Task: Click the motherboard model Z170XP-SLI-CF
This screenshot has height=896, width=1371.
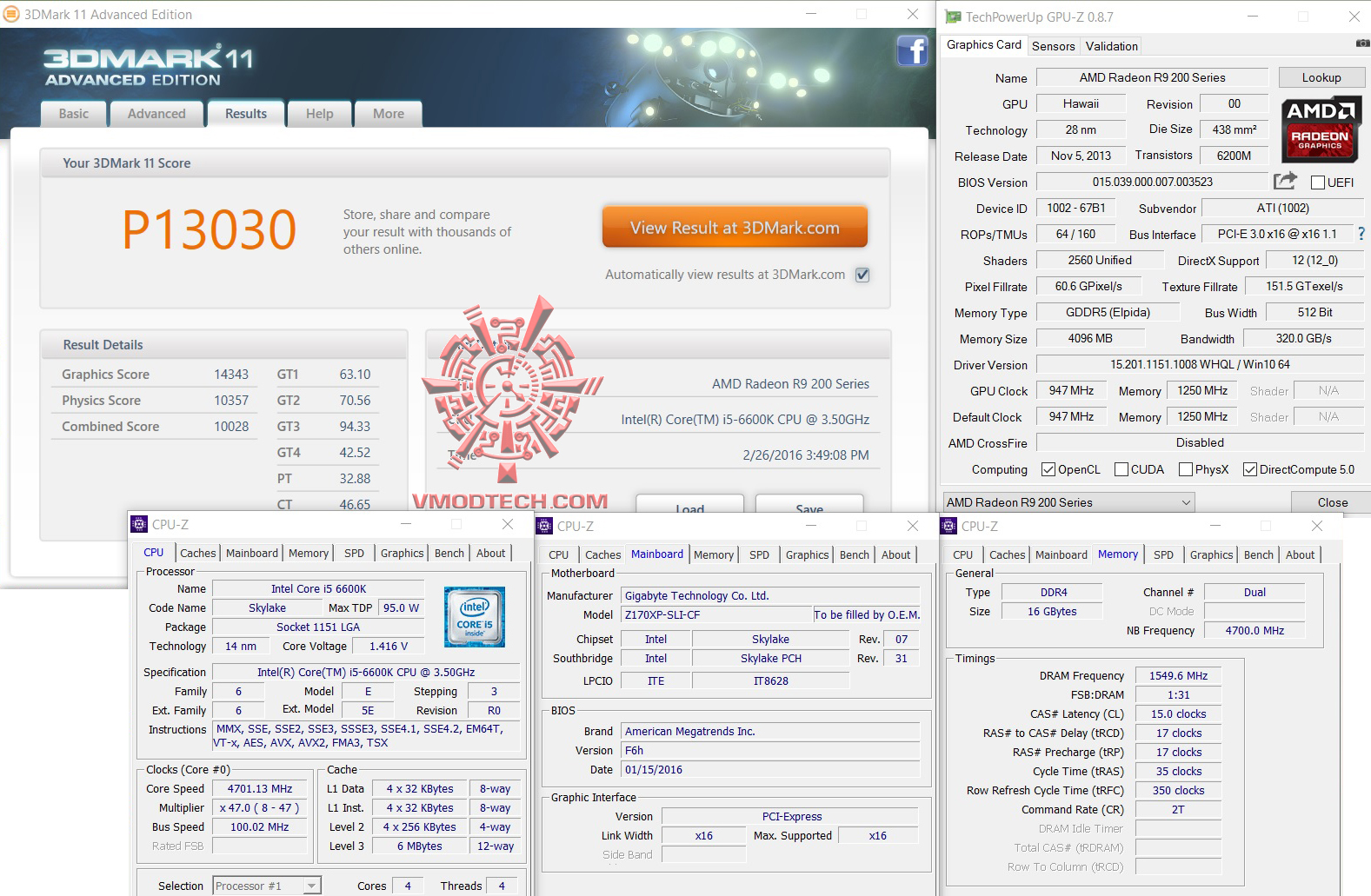Action: (717, 614)
